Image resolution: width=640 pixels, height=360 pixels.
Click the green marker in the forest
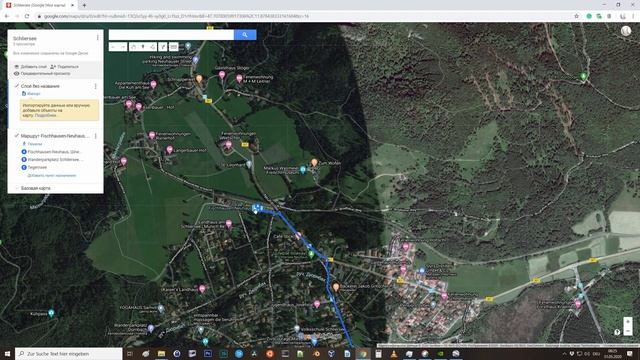click(x=584, y=76)
